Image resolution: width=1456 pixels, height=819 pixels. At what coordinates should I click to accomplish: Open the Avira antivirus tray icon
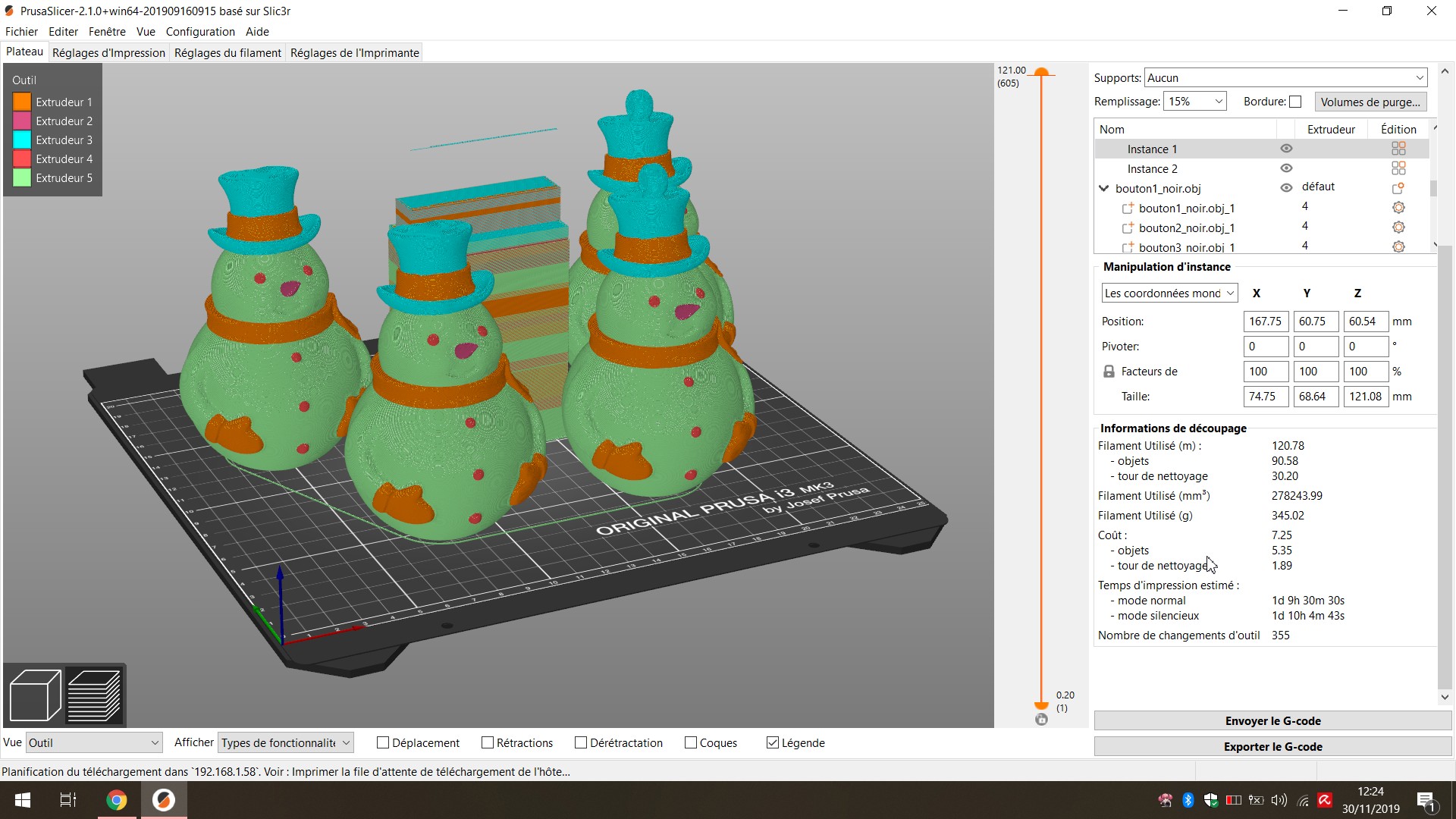pyautogui.click(x=1325, y=800)
